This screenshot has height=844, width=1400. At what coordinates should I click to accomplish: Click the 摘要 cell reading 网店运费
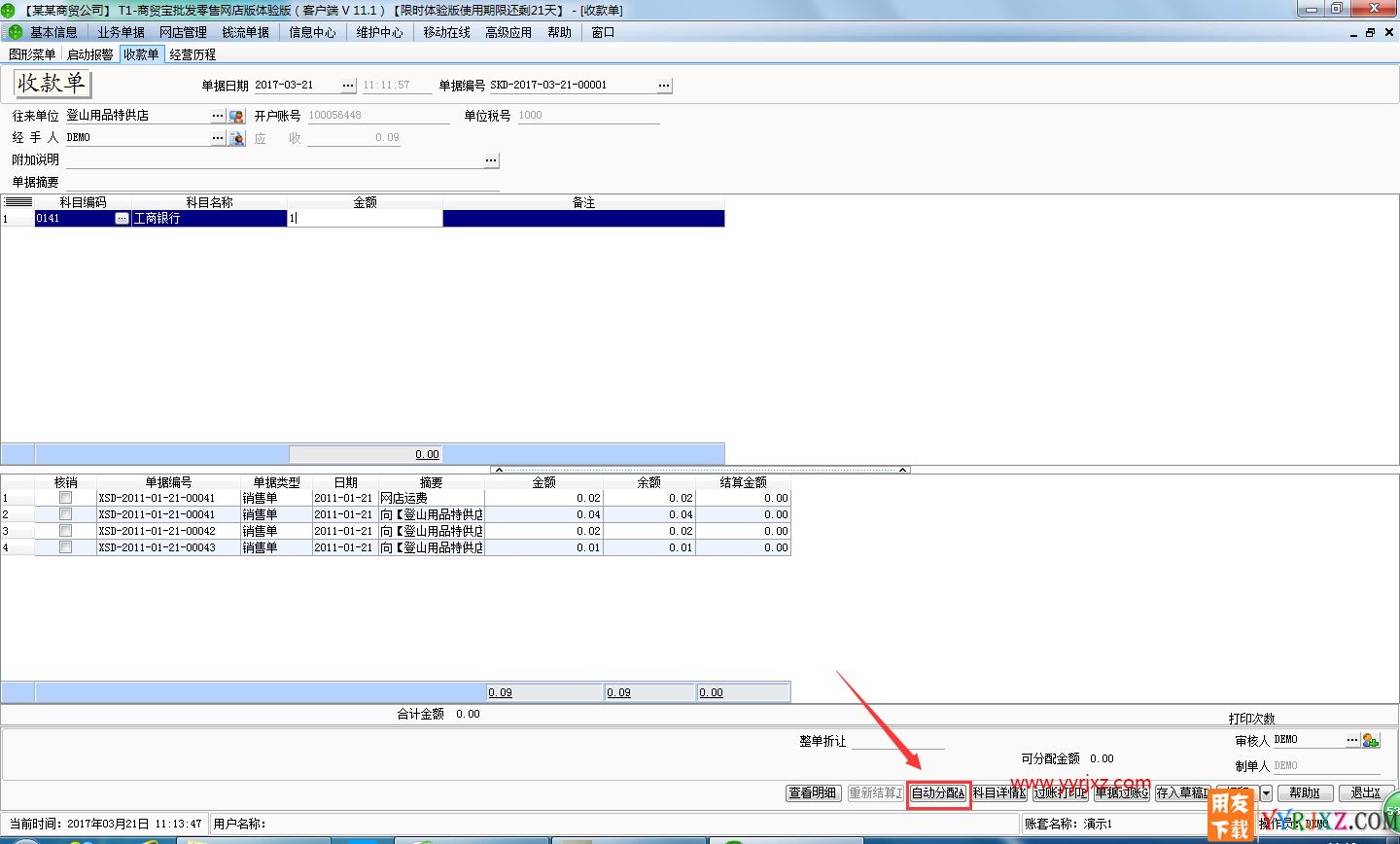pyautogui.click(x=431, y=498)
